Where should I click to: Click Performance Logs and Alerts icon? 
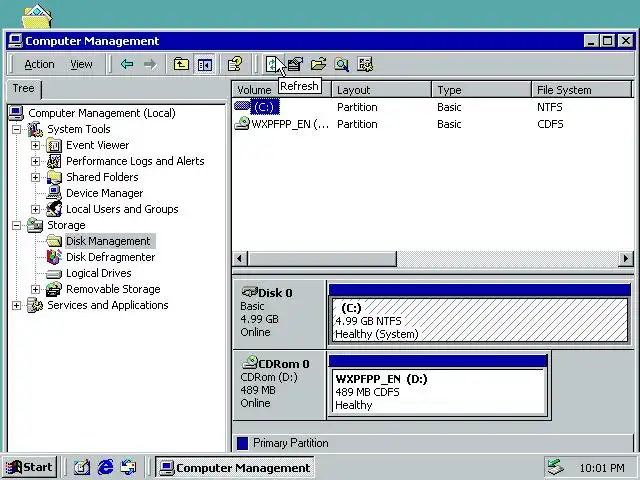pyautogui.click(x=54, y=161)
